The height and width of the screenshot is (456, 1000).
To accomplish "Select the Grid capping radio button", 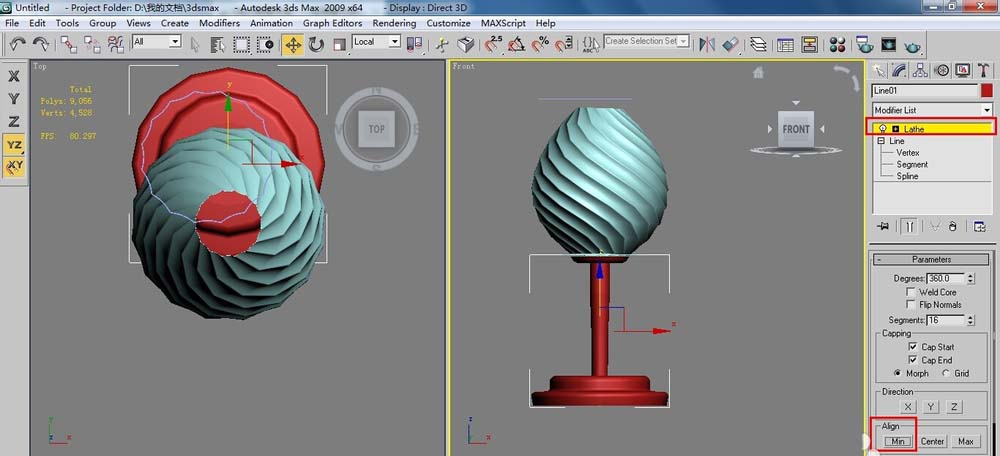I will [x=946, y=373].
